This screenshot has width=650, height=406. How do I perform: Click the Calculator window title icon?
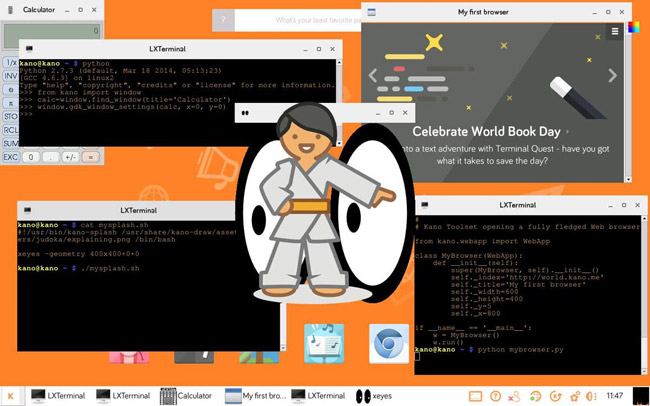coord(10,10)
